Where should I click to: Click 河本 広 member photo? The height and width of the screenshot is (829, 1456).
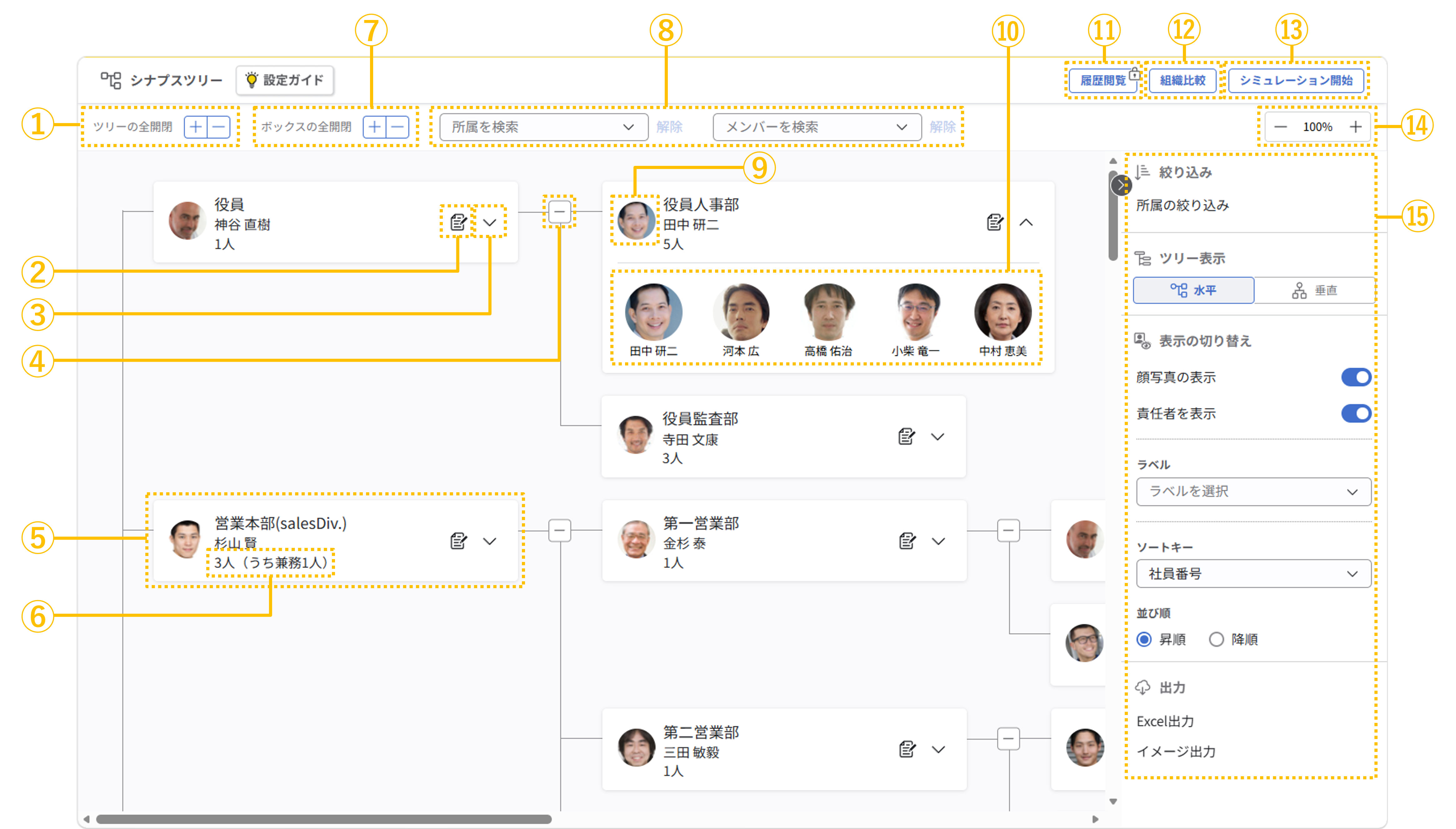pos(741,312)
